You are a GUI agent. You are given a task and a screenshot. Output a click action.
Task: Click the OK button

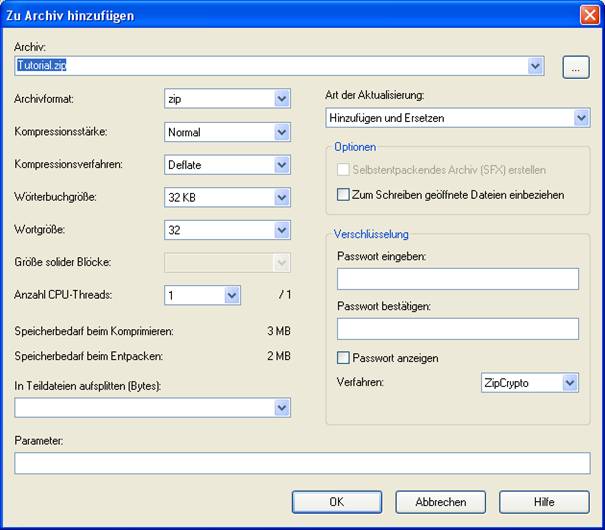[x=336, y=502]
